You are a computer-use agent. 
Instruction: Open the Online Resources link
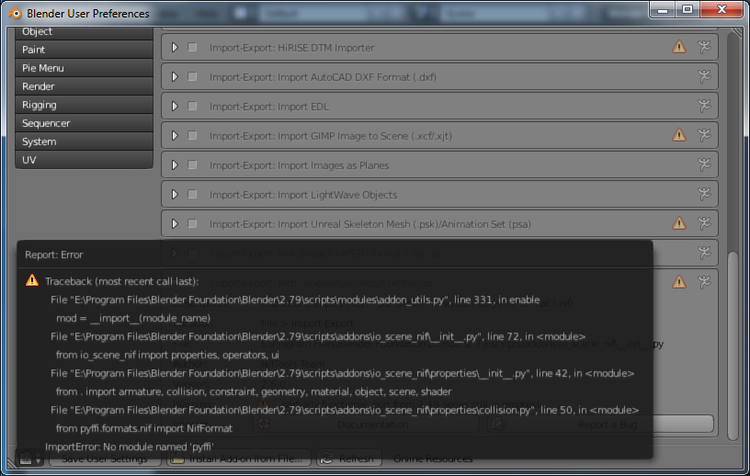tap(433, 459)
